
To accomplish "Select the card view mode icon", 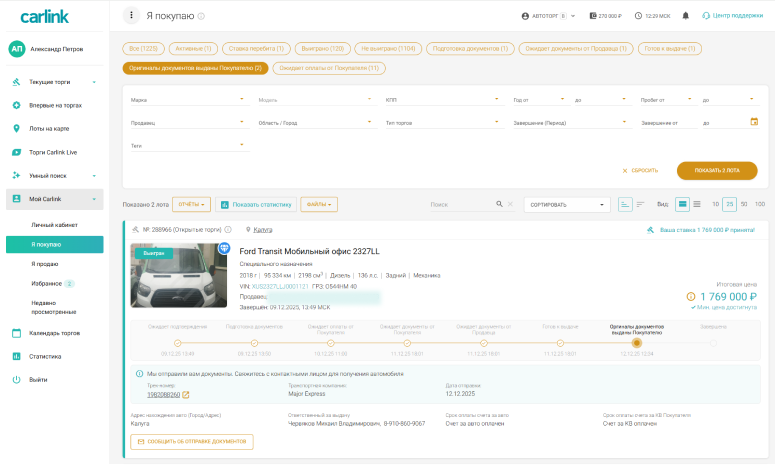I will [x=683, y=204].
